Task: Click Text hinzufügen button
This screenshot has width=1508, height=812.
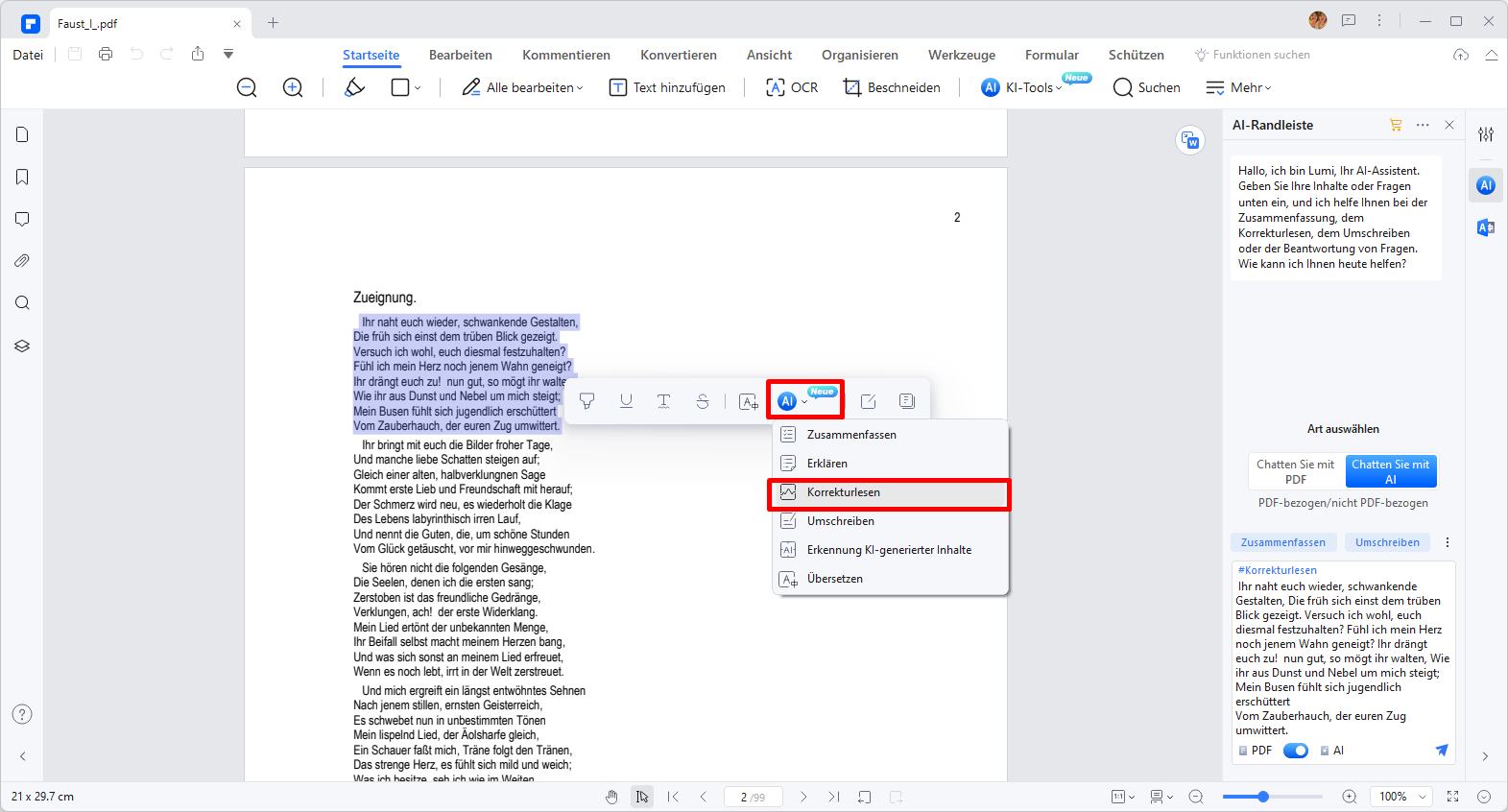Action: pos(667,87)
